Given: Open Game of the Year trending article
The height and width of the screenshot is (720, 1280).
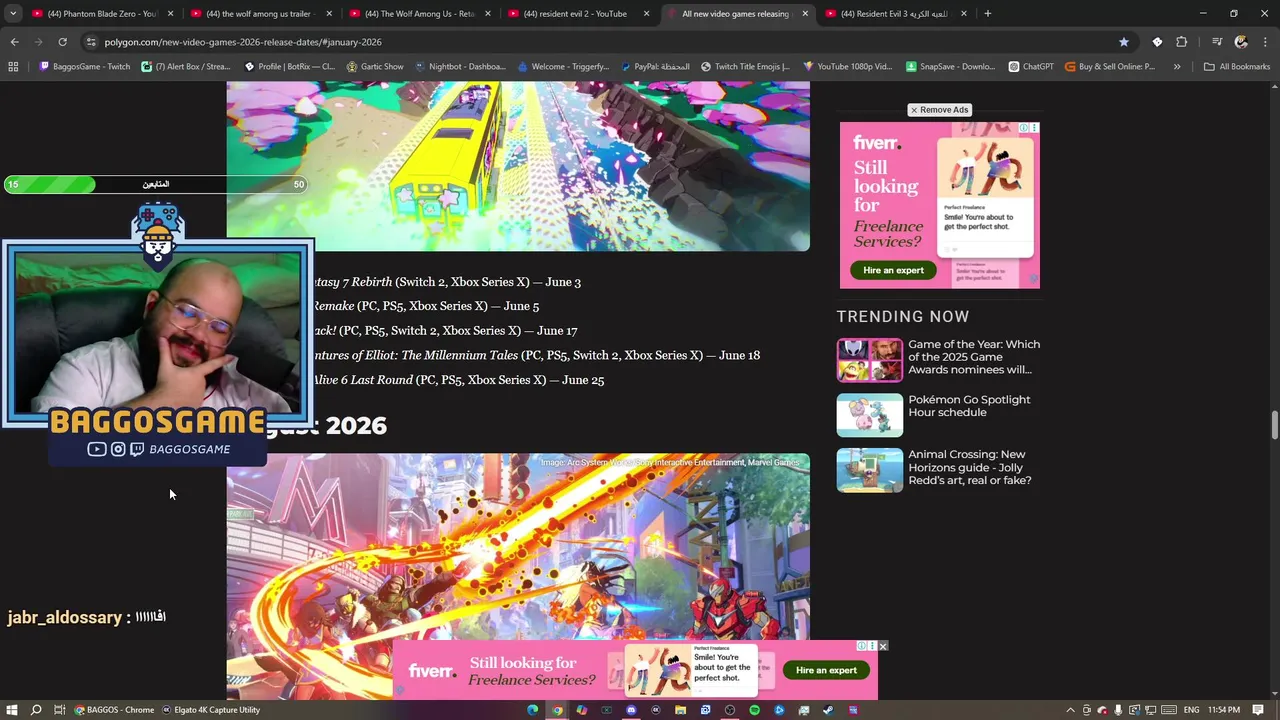Looking at the screenshot, I should 974,357.
